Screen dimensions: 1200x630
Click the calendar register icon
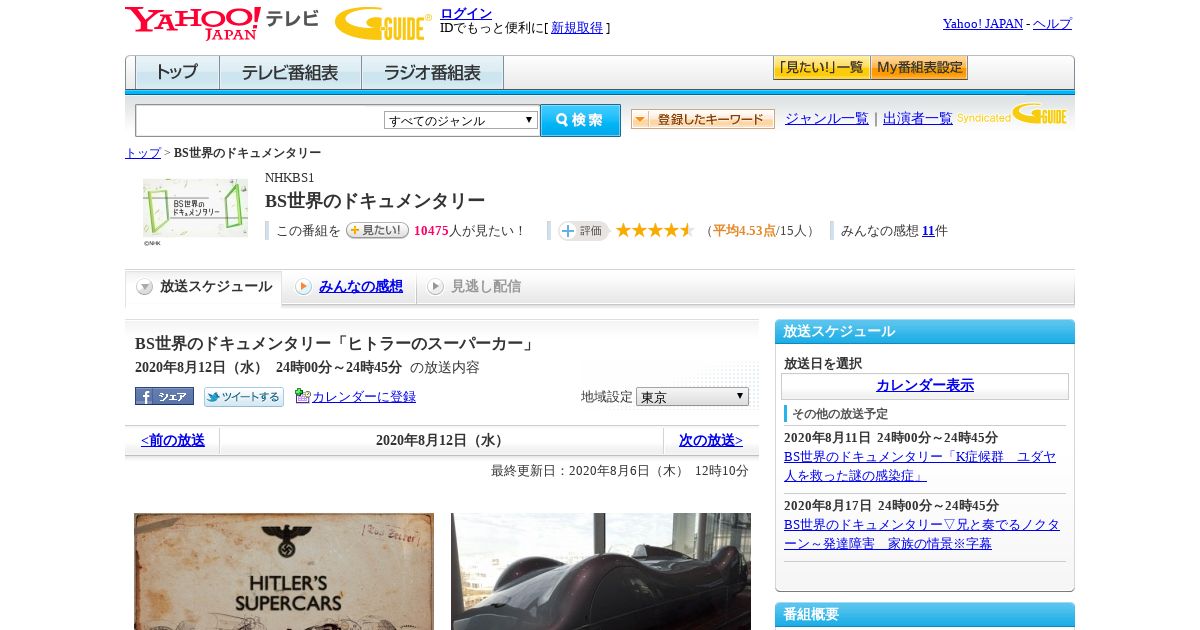click(303, 396)
